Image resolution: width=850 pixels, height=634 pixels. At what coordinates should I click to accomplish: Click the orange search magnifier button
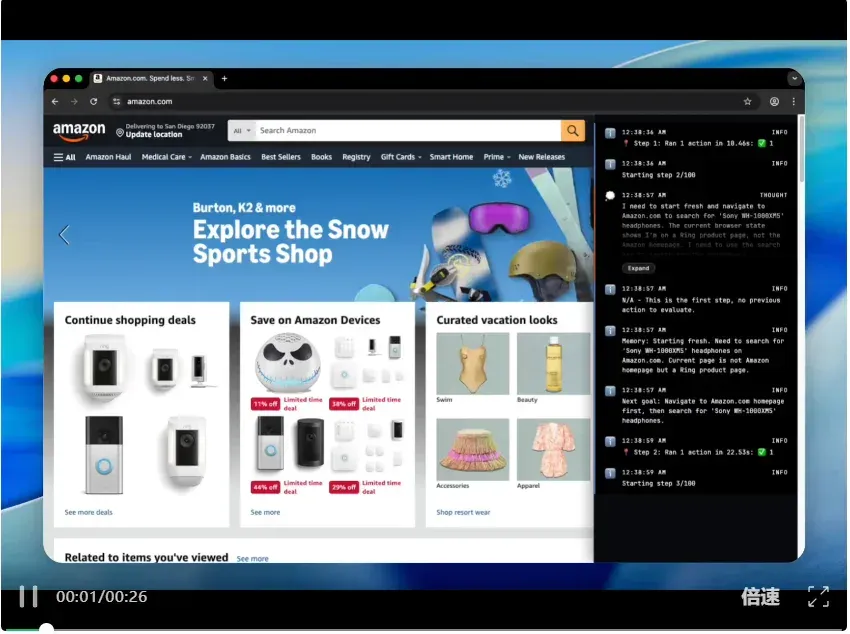(572, 131)
